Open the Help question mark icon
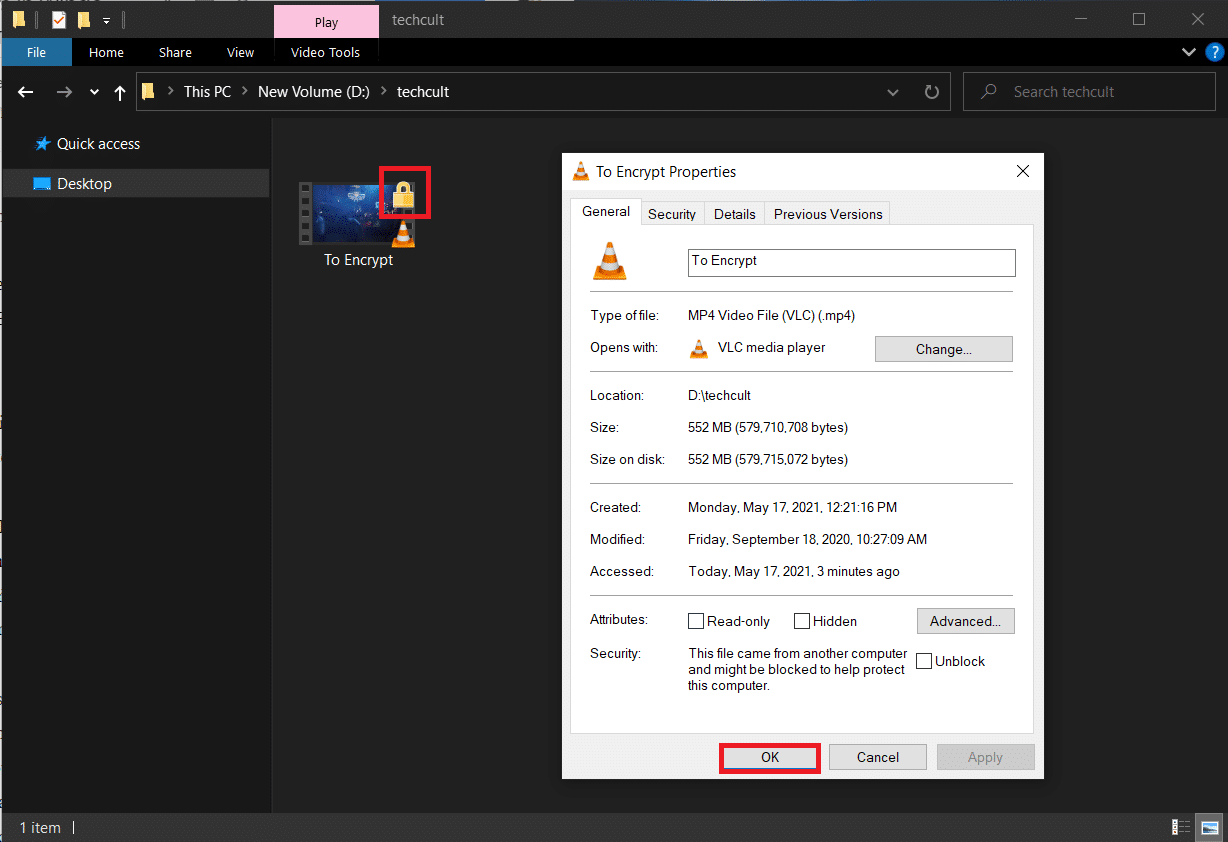This screenshot has width=1228, height=842. [x=1213, y=52]
